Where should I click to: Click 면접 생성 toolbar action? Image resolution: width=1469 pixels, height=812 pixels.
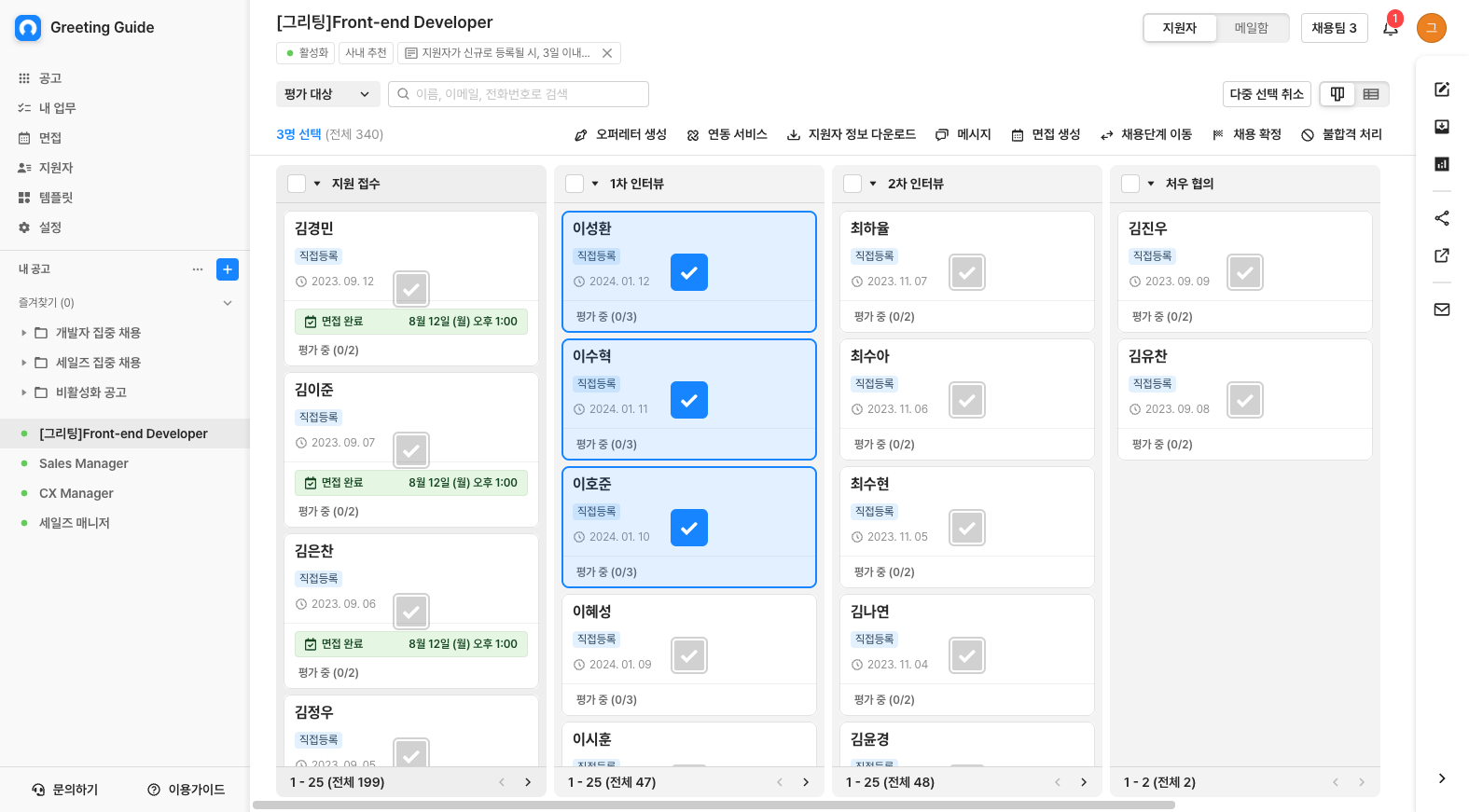click(1046, 134)
